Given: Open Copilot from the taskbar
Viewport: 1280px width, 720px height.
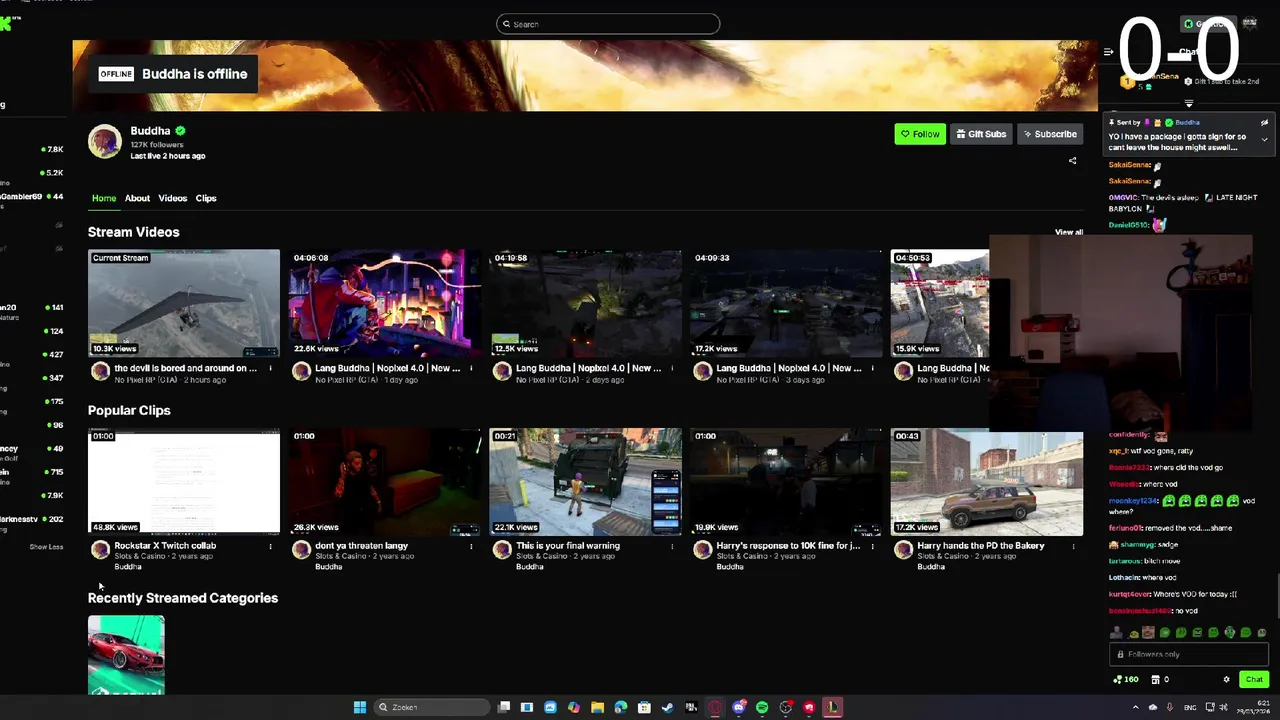Looking at the screenshot, I should click(x=574, y=707).
